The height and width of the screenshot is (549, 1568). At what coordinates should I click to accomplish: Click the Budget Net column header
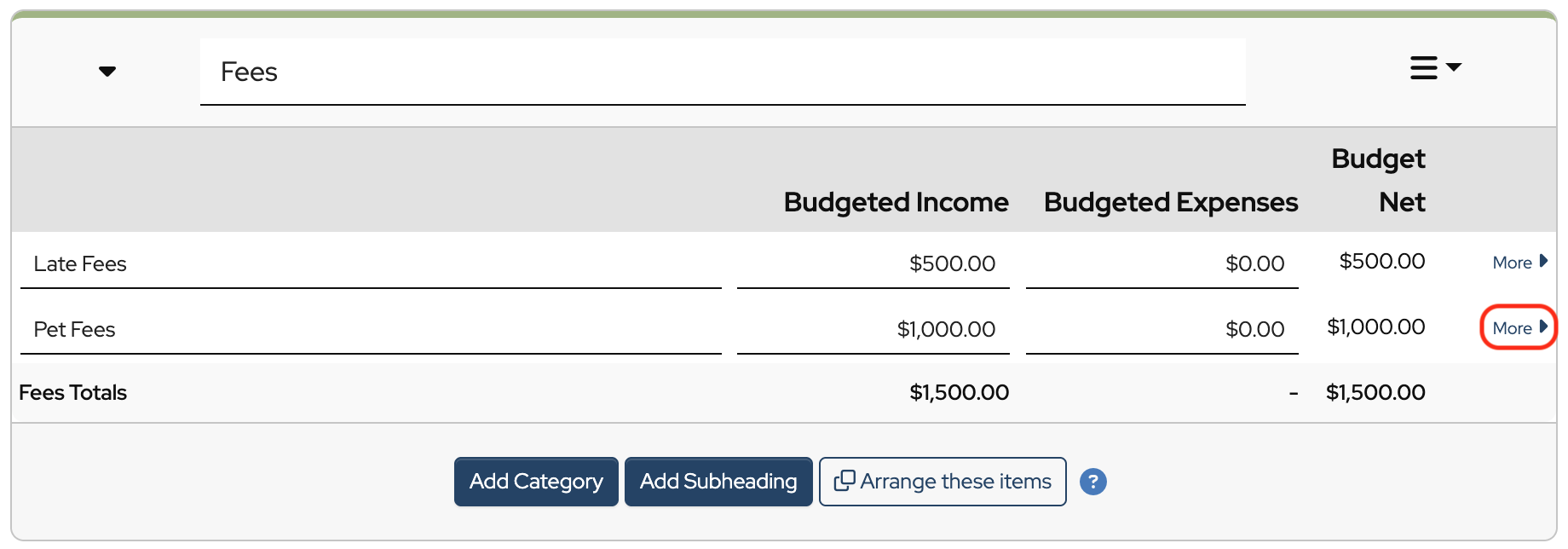(x=1379, y=180)
